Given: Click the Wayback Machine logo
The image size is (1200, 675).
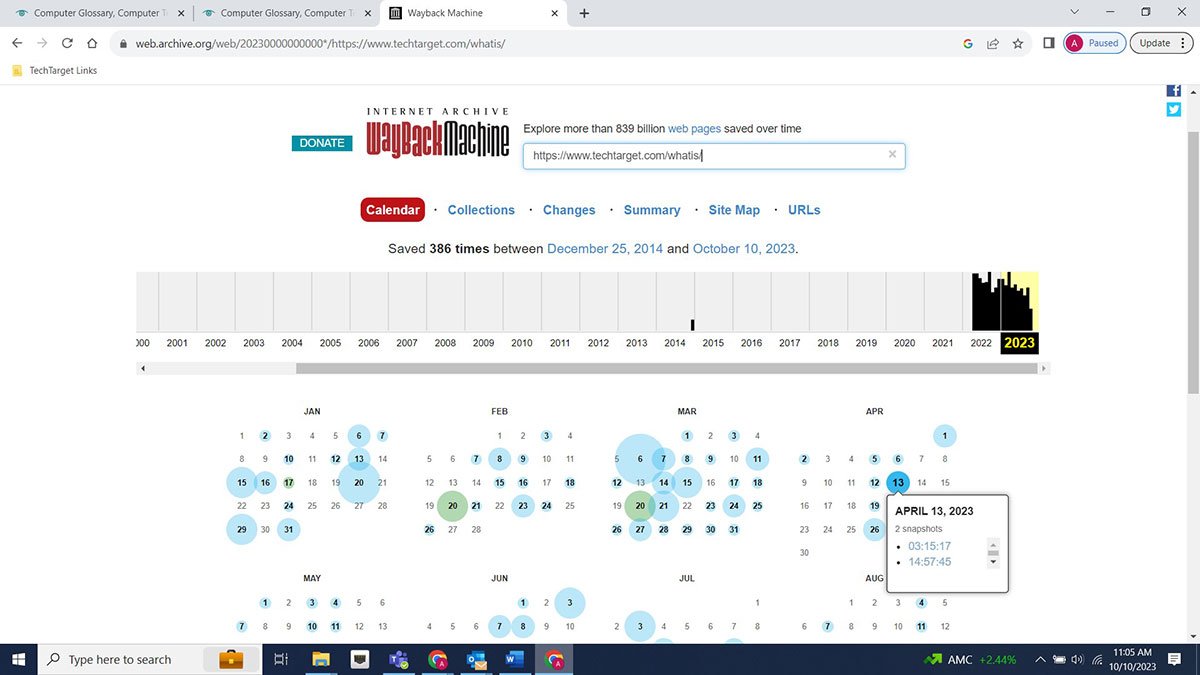Looking at the screenshot, I should (438, 135).
